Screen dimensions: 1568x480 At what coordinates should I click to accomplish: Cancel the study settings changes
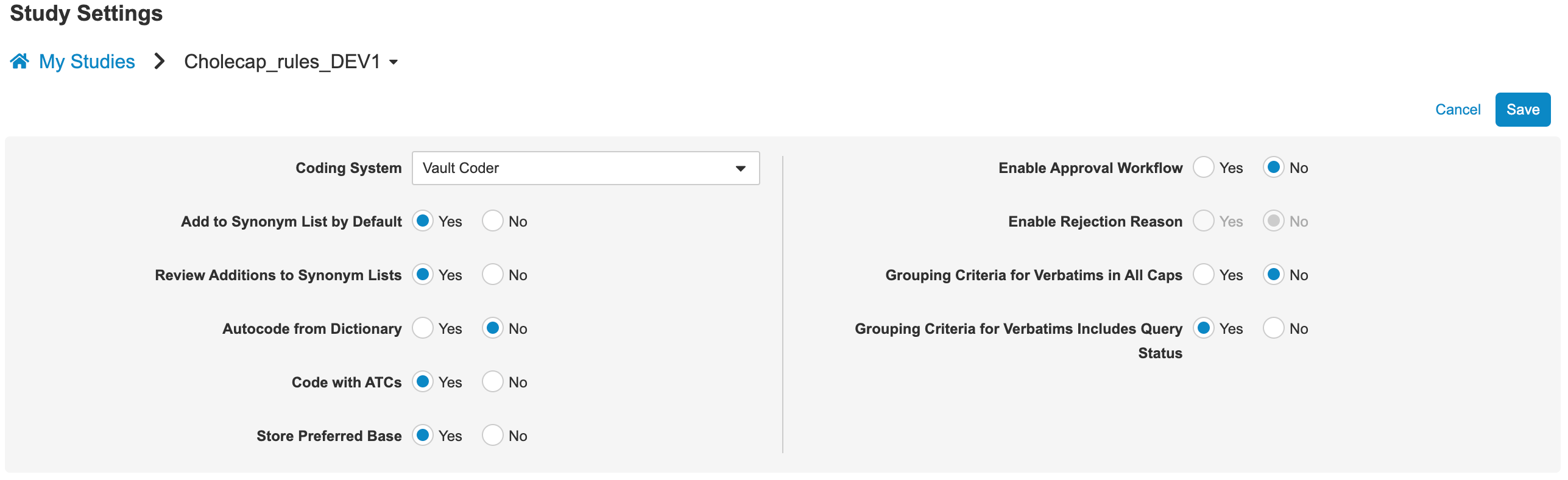(1457, 110)
